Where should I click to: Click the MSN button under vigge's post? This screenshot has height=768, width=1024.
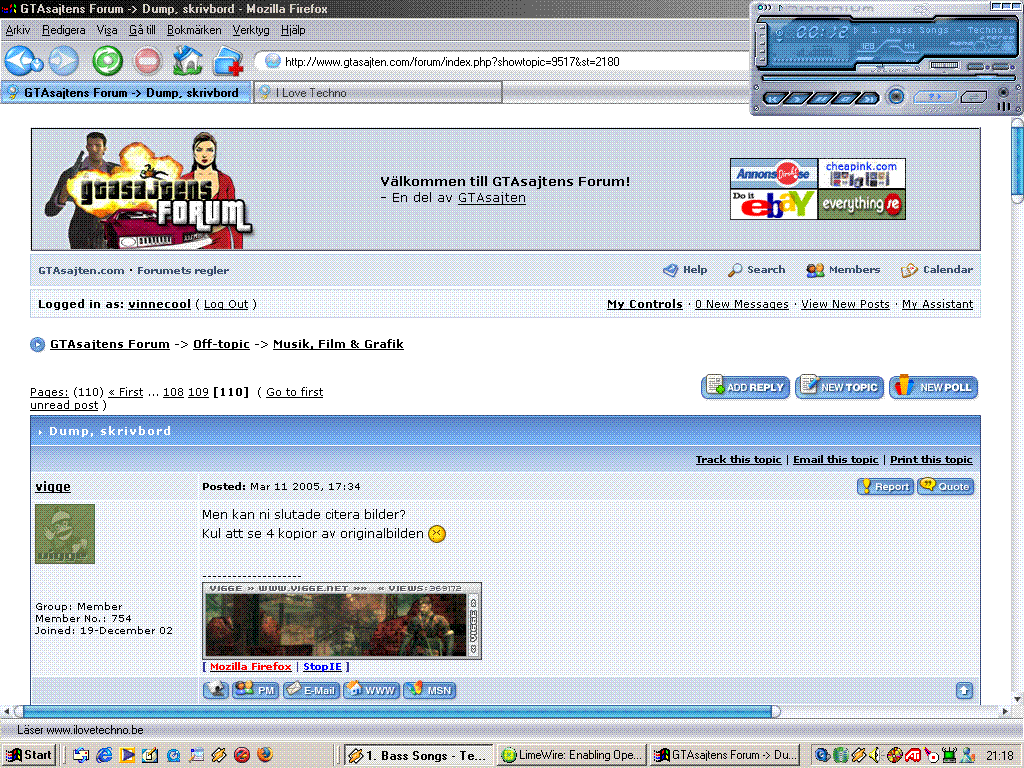(x=430, y=690)
